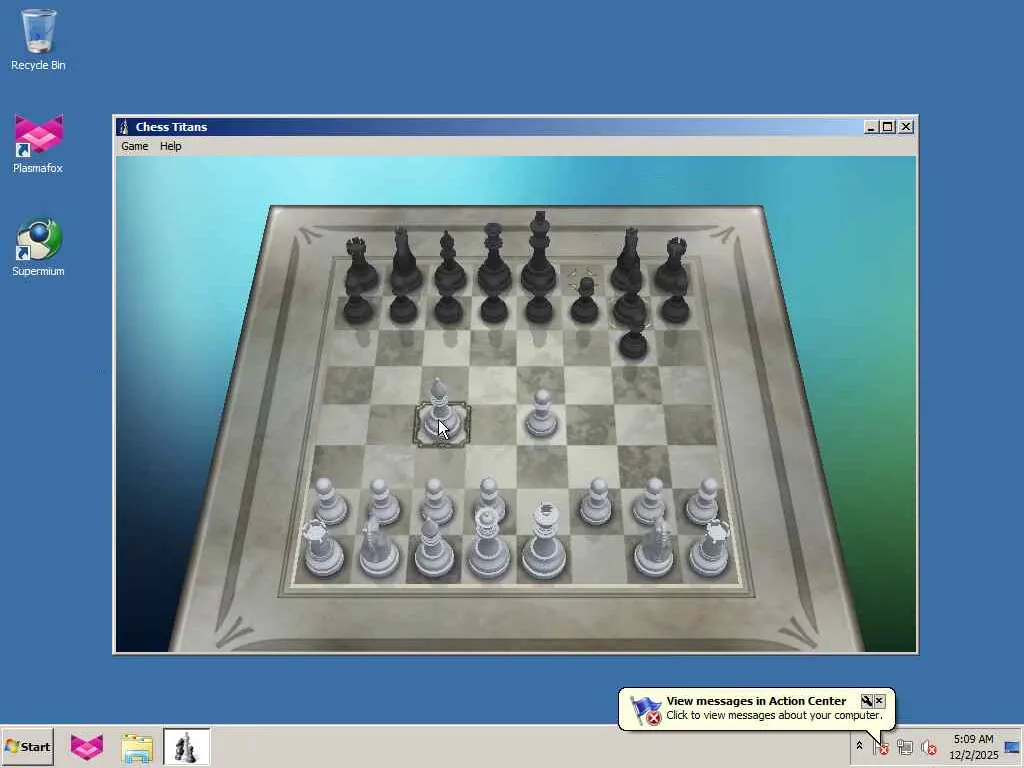This screenshot has height=768, width=1024.
Task: Click the muted volume tray icon
Action: click(928, 746)
